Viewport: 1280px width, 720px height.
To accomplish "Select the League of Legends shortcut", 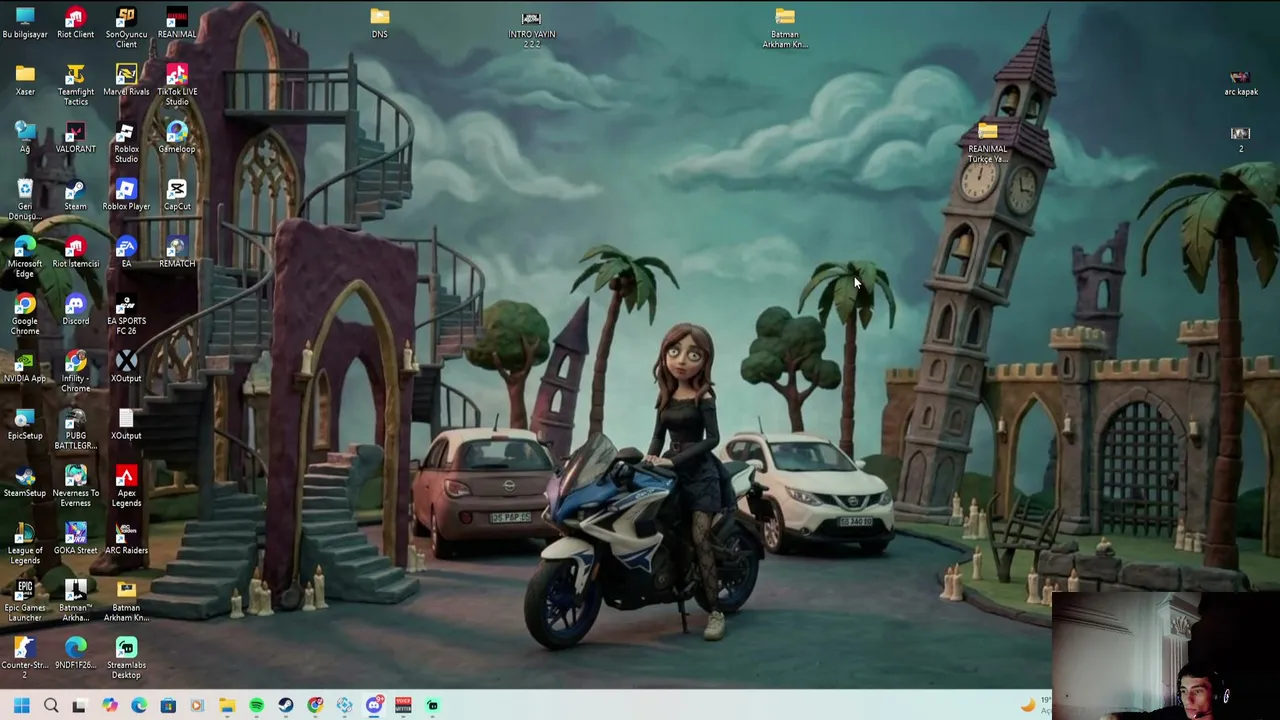I will (25, 543).
